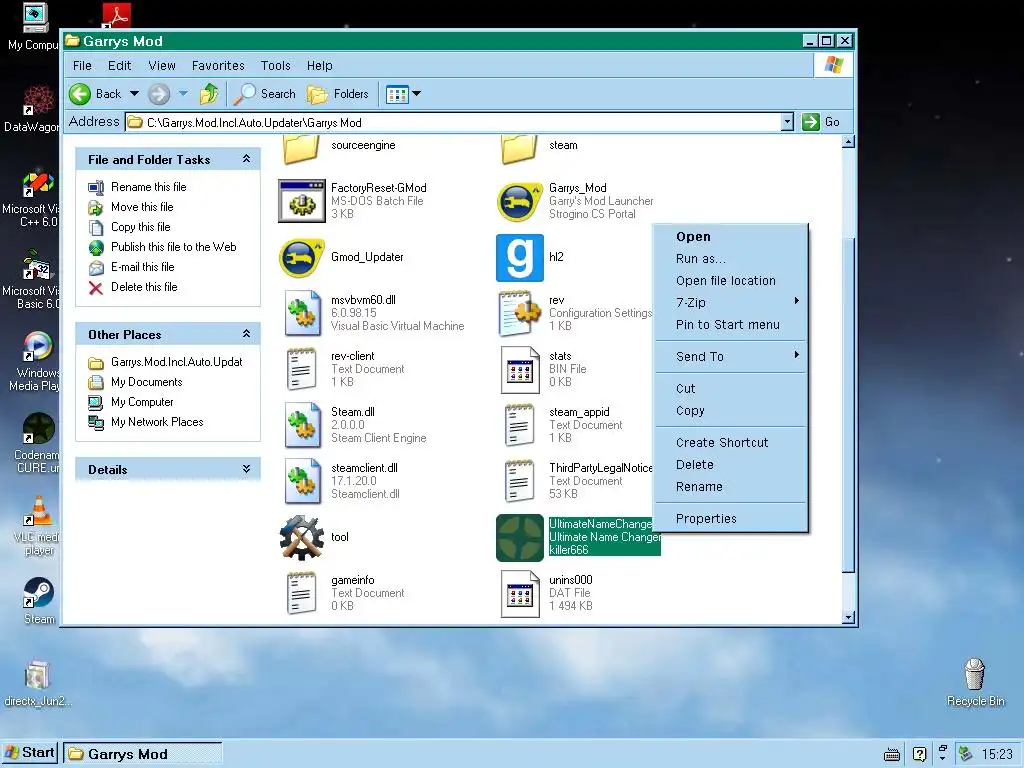This screenshot has width=1024, height=768.
Task: Open the sourceengine folder icon
Action: tap(302, 149)
